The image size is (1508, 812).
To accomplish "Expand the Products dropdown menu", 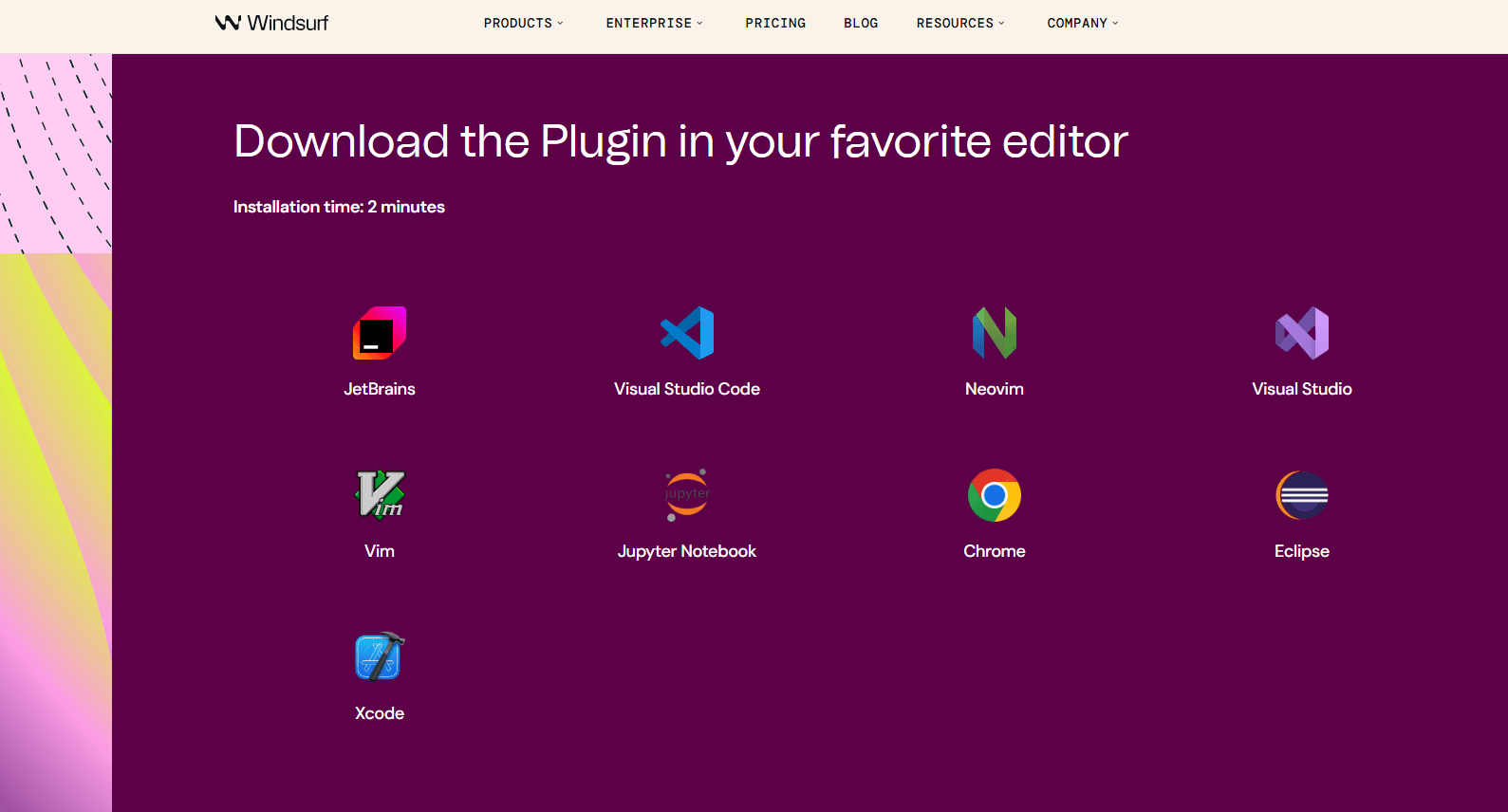I will coord(523,23).
